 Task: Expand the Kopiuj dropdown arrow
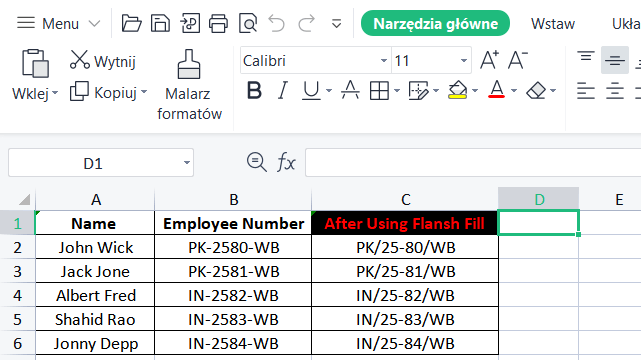(x=144, y=92)
